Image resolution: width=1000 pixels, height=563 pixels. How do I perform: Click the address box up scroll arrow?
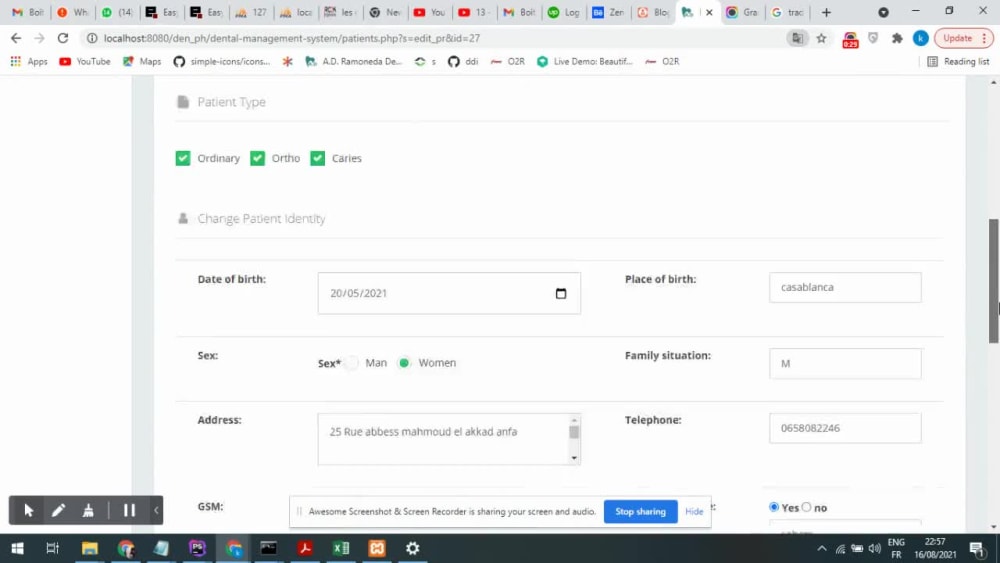pos(574,420)
